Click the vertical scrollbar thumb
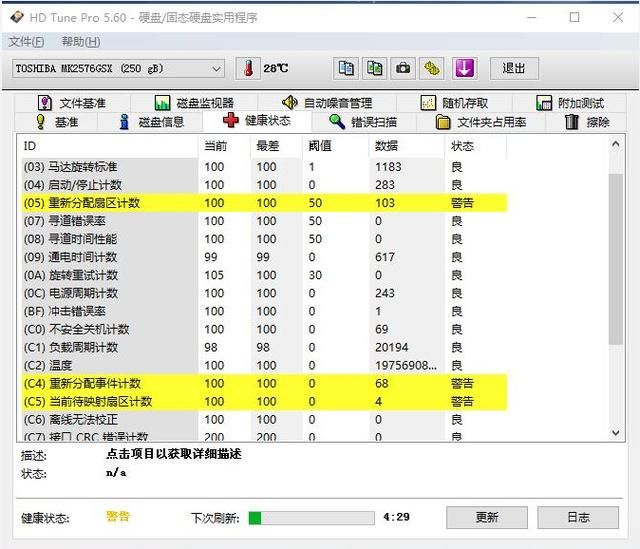This screenshot has width=640, height=549. click(616, 259)
